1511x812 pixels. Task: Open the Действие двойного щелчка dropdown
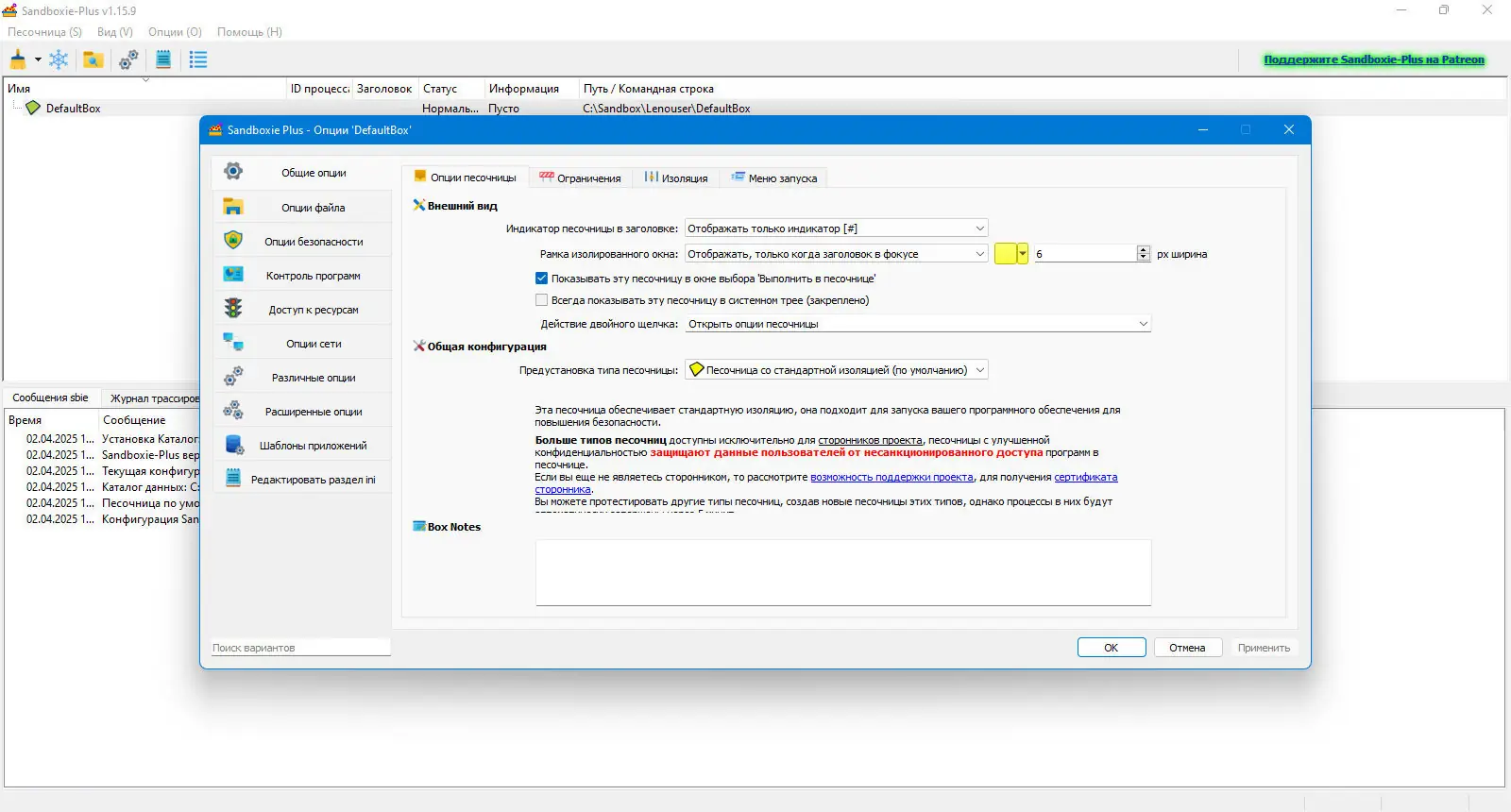pyautogui.click(x=918, y=324)
